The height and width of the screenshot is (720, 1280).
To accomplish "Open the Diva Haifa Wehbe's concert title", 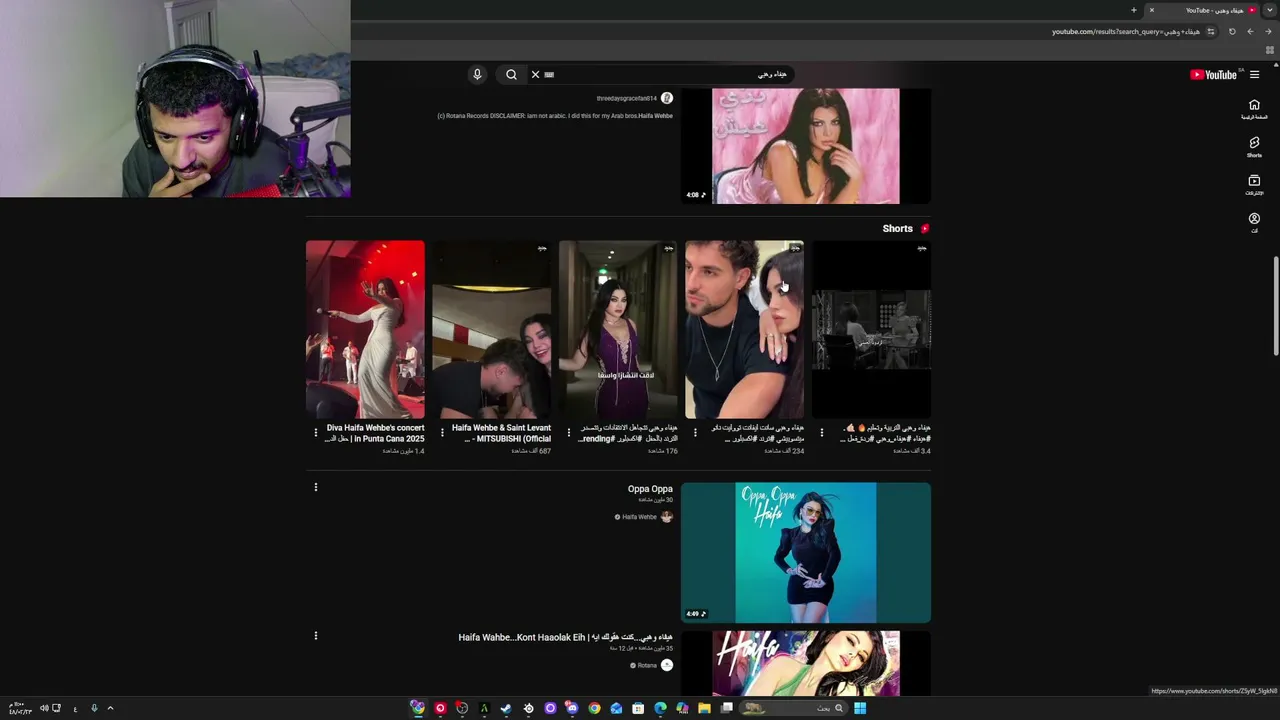I will pos(375,433).
